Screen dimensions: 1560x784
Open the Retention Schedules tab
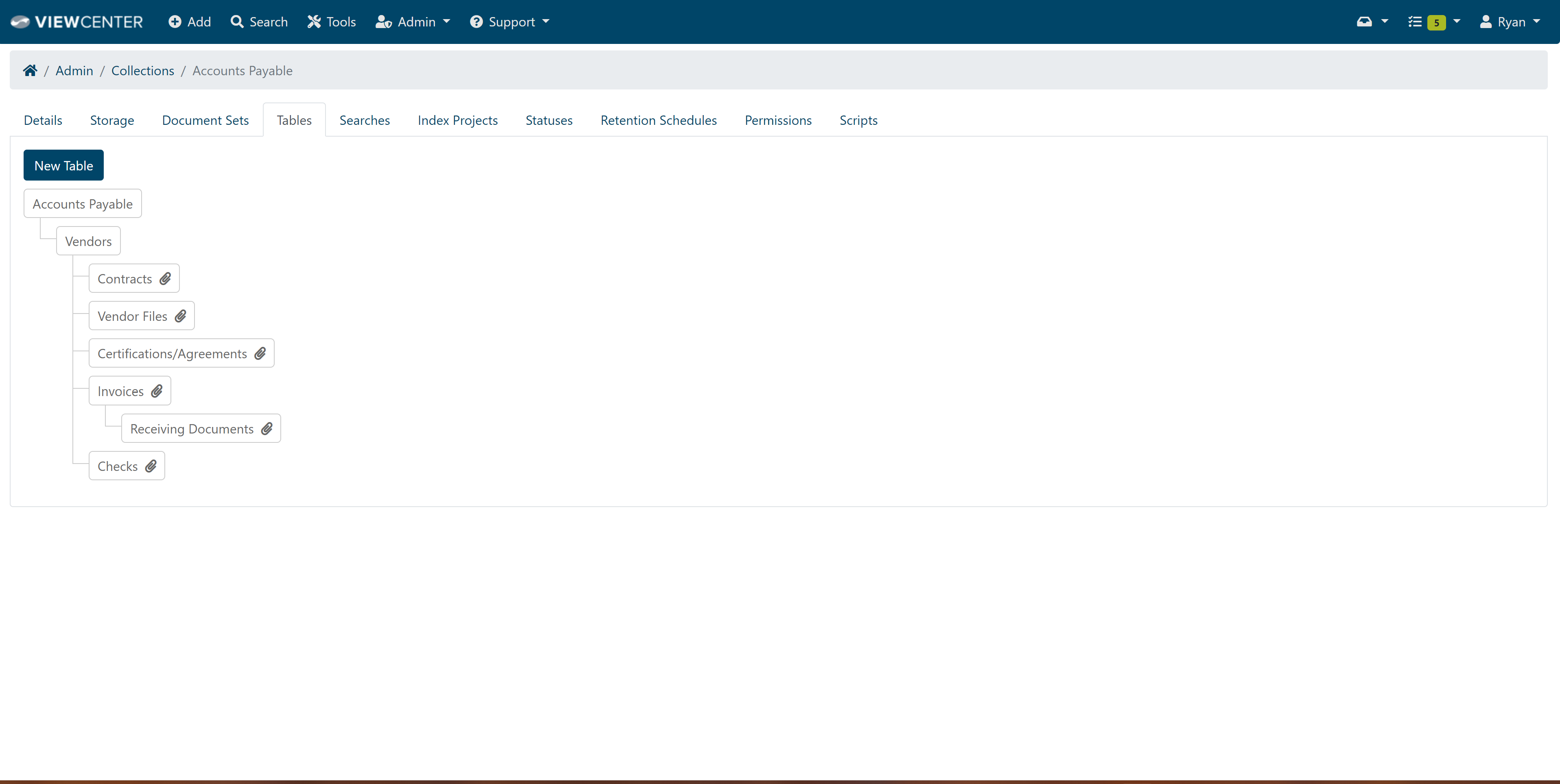658,120
